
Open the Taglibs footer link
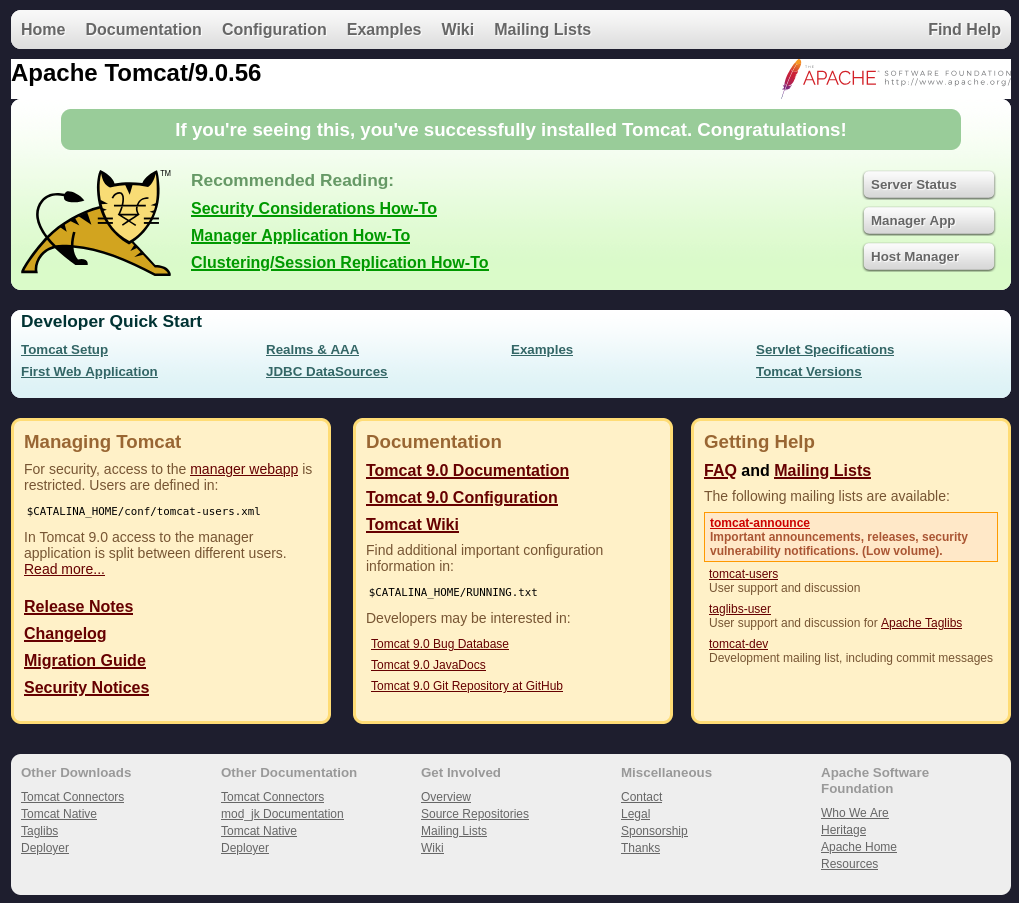click(x=40, y=831)
